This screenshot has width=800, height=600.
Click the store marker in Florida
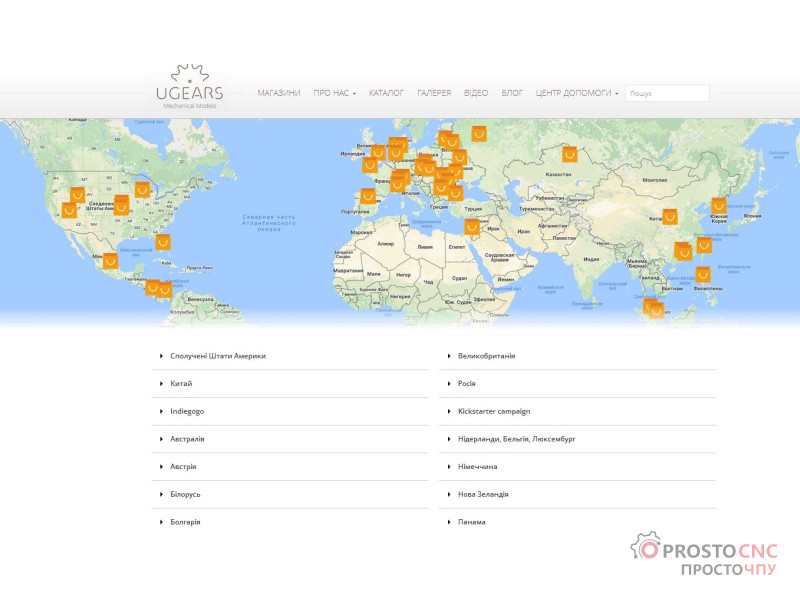pyautogui.click(x=164, y=241)
